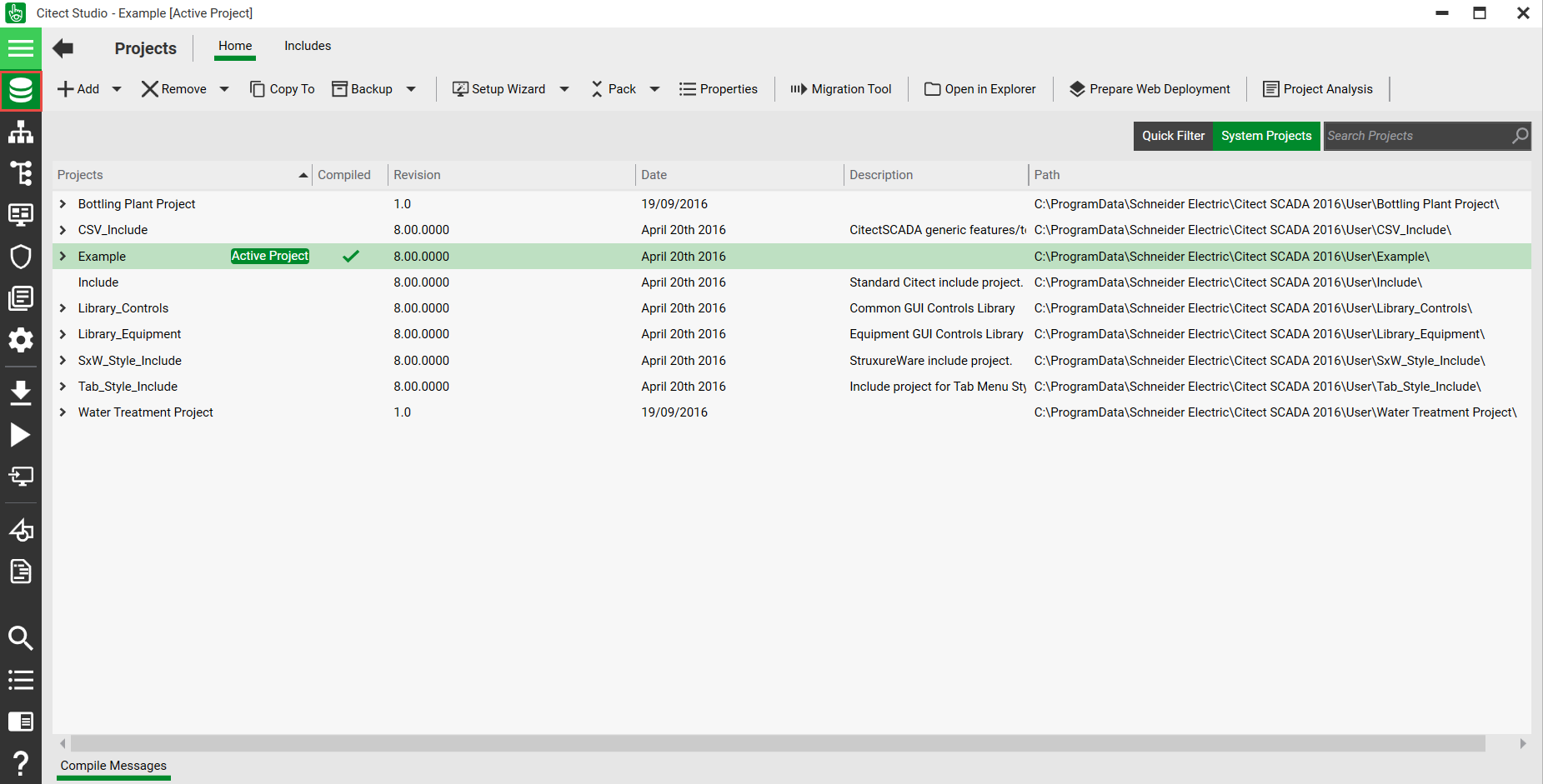Expand the Water Treatment Project tree node
Viewport: 1543px width, 784px height.
tap(63, 412)
